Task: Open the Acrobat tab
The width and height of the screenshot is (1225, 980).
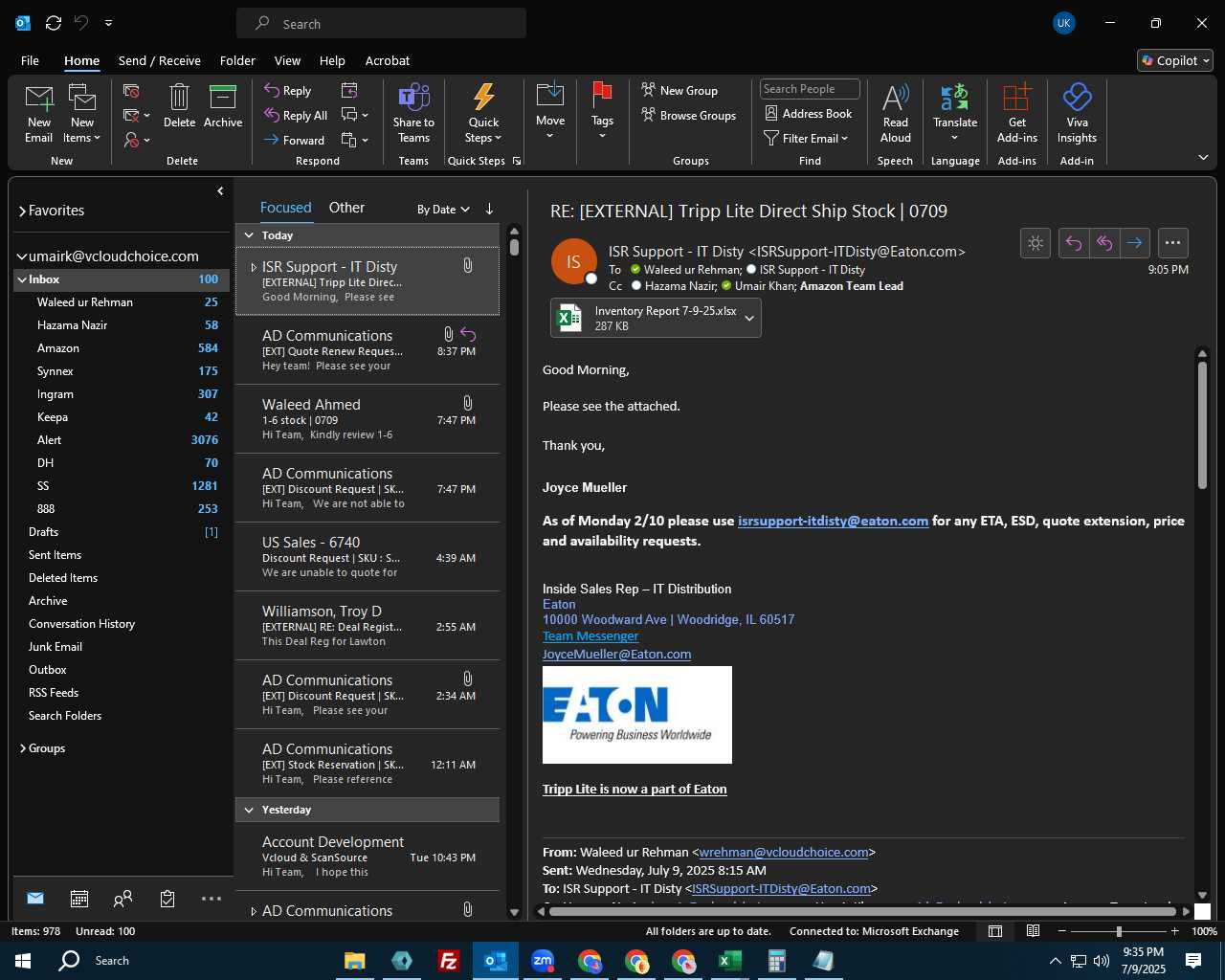Action: pyautogui.click(x=388, y=60)
